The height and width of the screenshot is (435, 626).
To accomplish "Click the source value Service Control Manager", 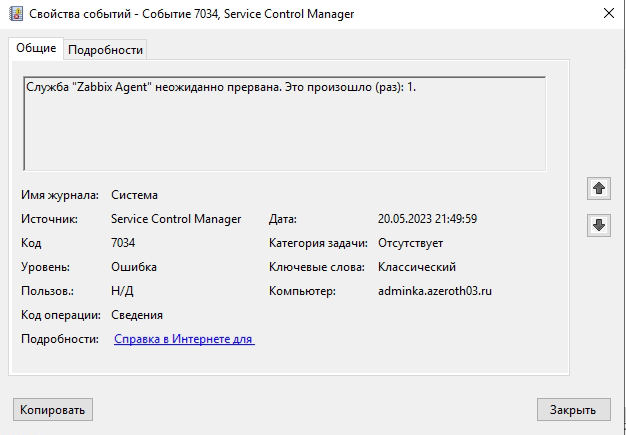I will [176, 219].
